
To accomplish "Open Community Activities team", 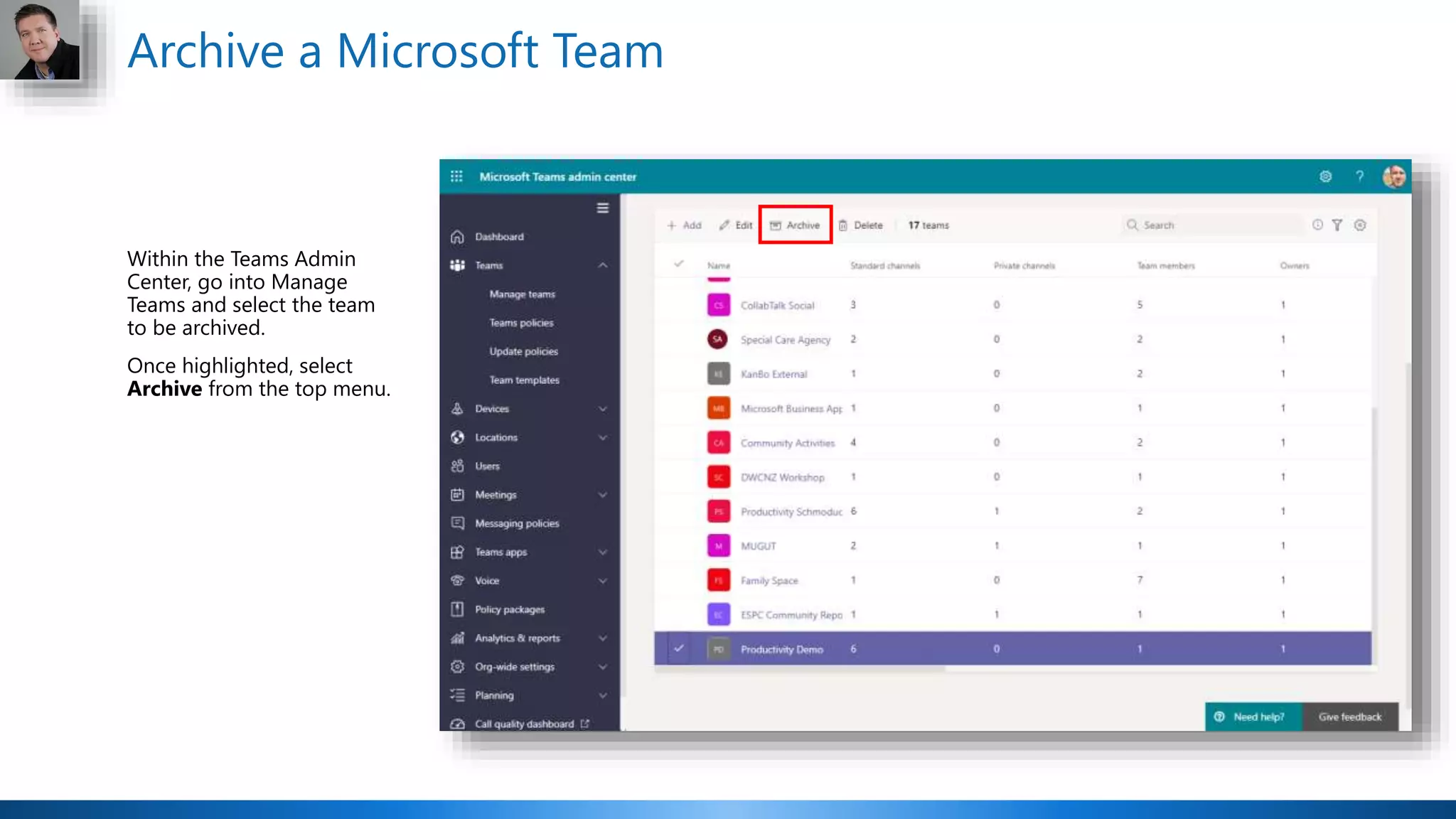I will point(788,443).
